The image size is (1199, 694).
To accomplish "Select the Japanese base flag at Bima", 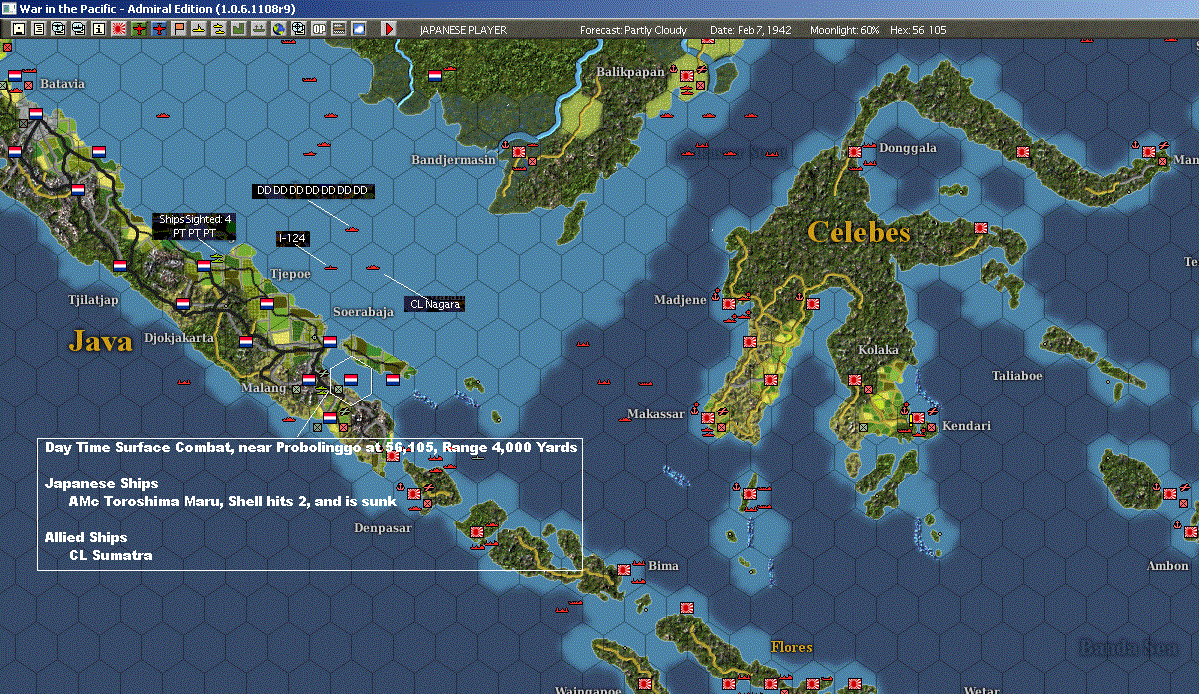I will tap(624, 569).
